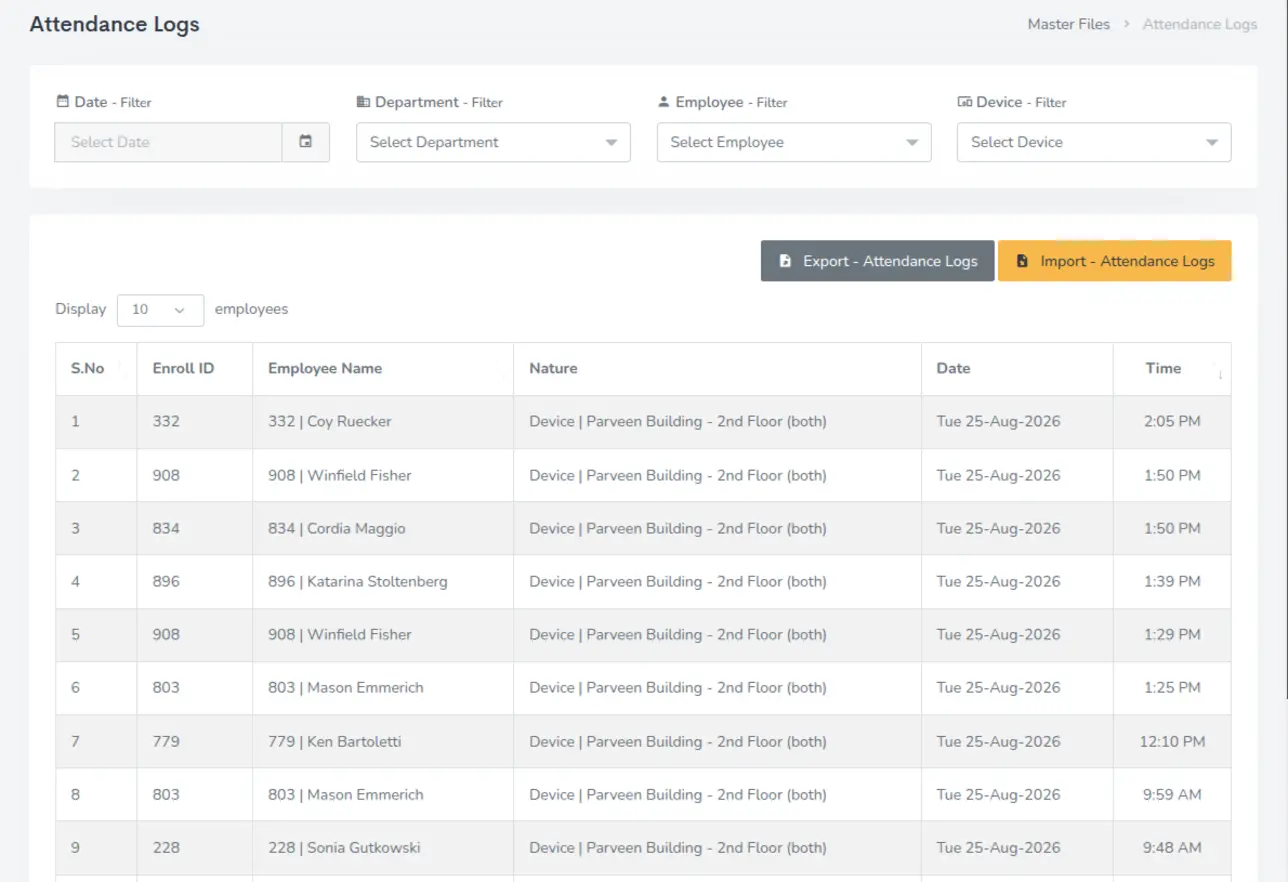Click the 9:59 AM time cell
1288x882 pixels.
pos(1172,794)
